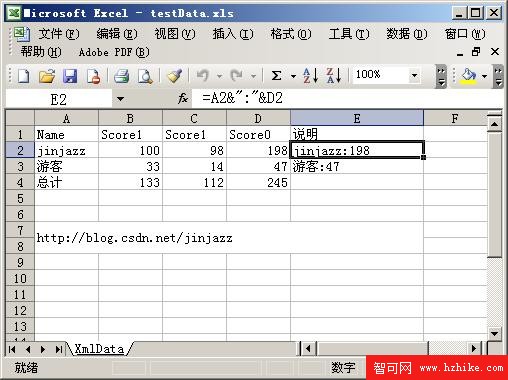Go to the last sheet tab
The width and height of the screenshot is (508, 380).
(x=59, y=349)
